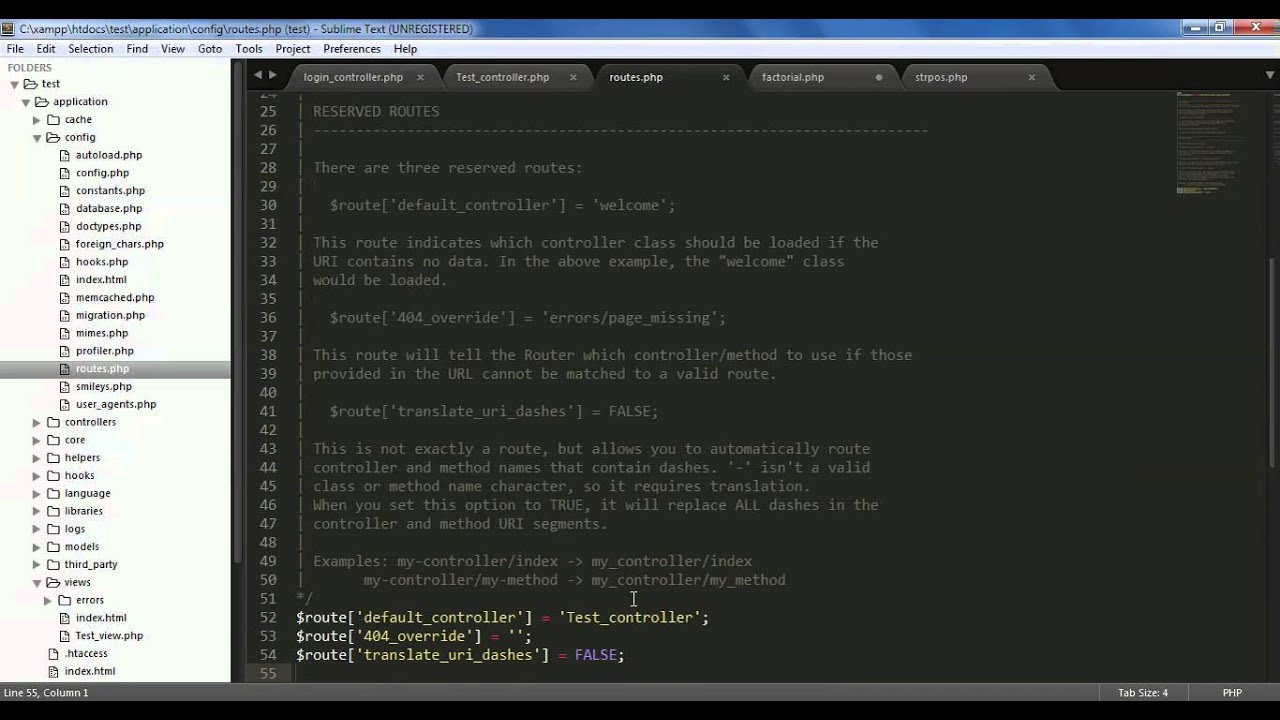Image resolution: width=1280 pixels, height=720 pixels.
Task: Open Test_view.php in the sidebar
Action: 109,636
